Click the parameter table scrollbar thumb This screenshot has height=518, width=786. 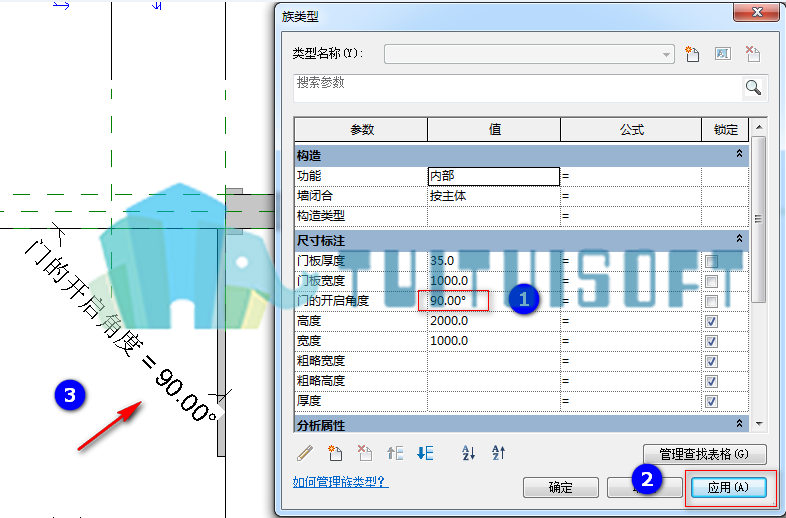(x=758, y=219)
